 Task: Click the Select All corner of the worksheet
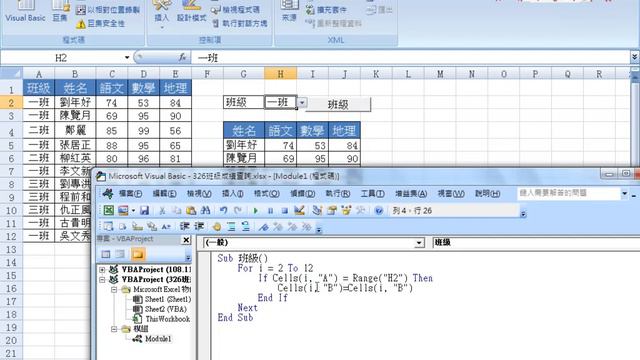[x=11, y=74]
